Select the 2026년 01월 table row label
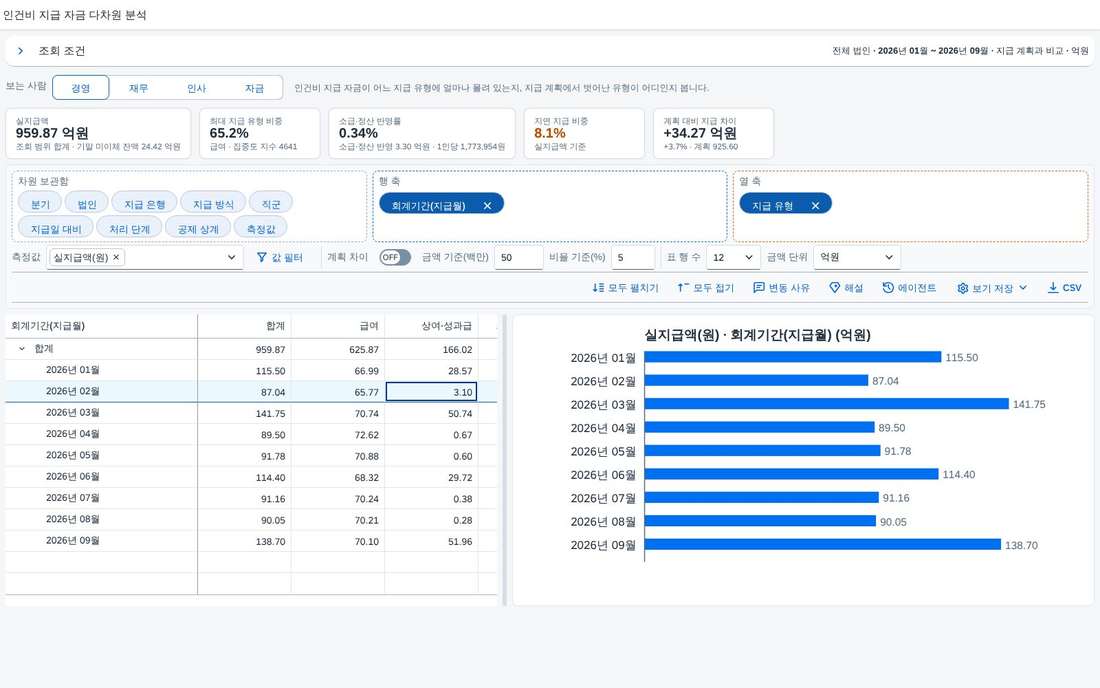The height and width of the screenshot is (688, 1100). pos(72,370)
